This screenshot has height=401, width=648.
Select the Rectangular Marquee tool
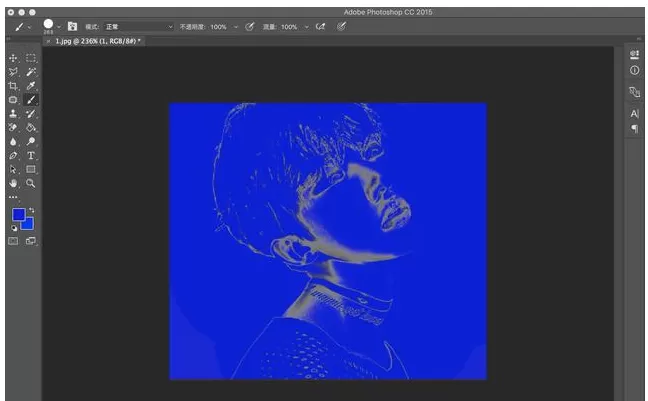(x=31, y=58)
